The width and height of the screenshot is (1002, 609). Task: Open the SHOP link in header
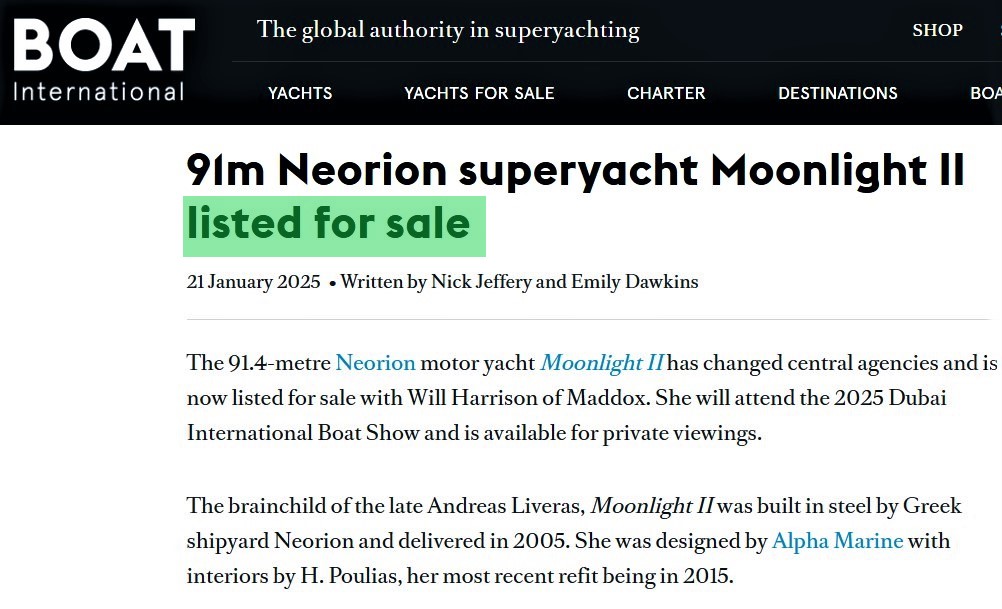(937, 30)
